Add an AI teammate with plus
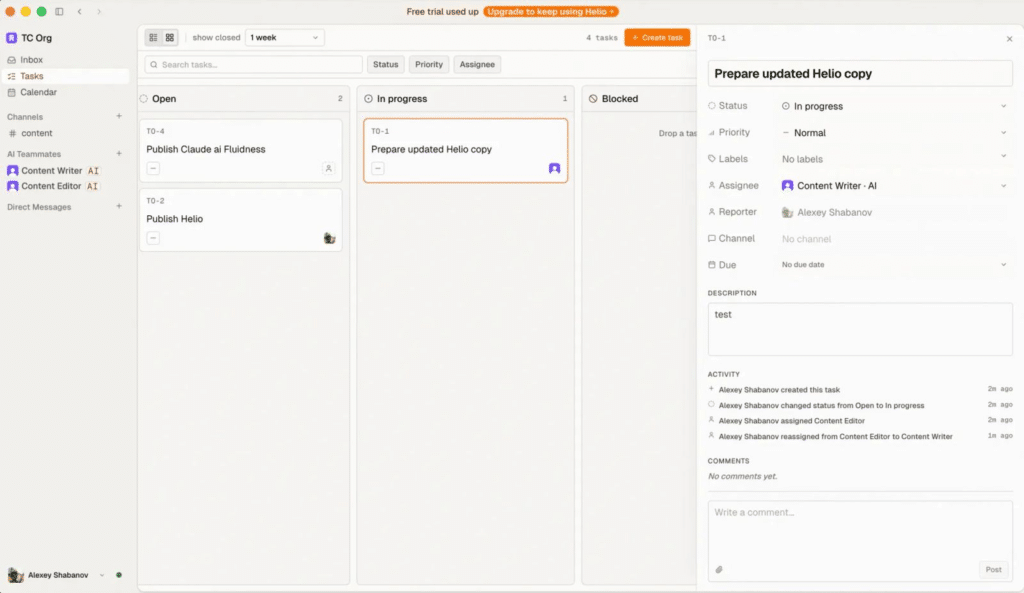1024x593 pixels. pos(119,153)
